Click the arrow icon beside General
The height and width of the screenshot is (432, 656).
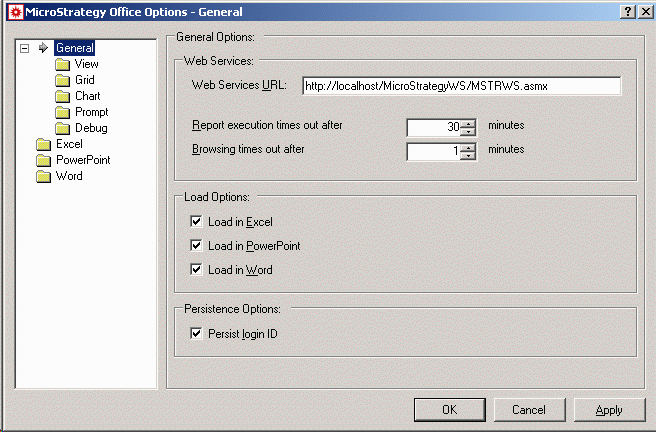click(44, 48)
